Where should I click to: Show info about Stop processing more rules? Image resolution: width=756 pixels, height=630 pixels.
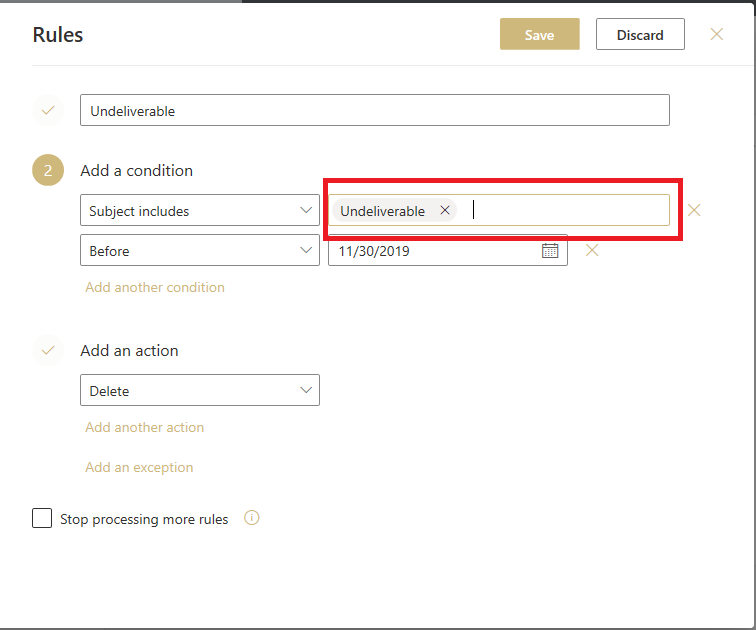tap(252, 518)
